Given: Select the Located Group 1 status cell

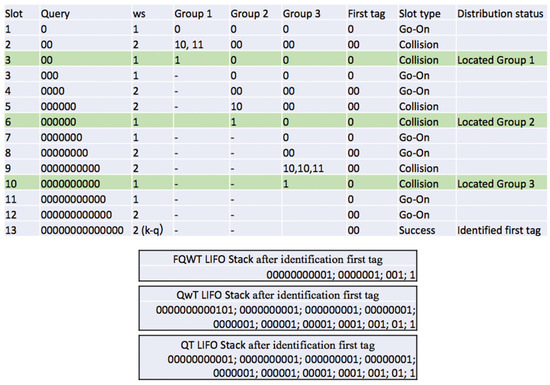Looking at the screenshot, I should coord(496,60).
